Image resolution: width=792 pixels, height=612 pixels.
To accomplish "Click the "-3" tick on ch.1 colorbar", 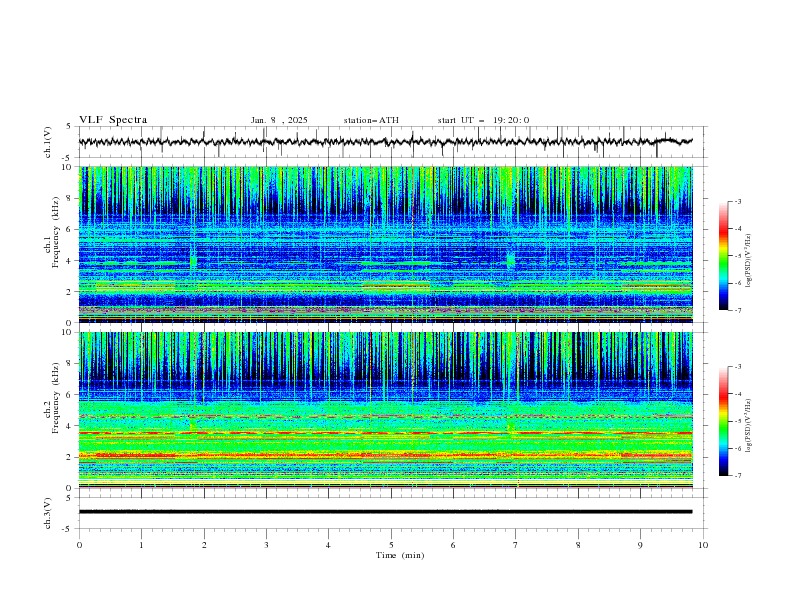I will click(737, 201).
